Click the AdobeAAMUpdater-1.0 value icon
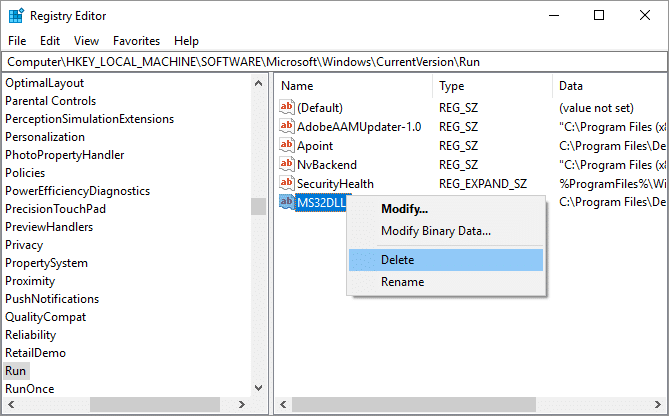The width and height of the screenshot is (669, 416). (288, 127)
